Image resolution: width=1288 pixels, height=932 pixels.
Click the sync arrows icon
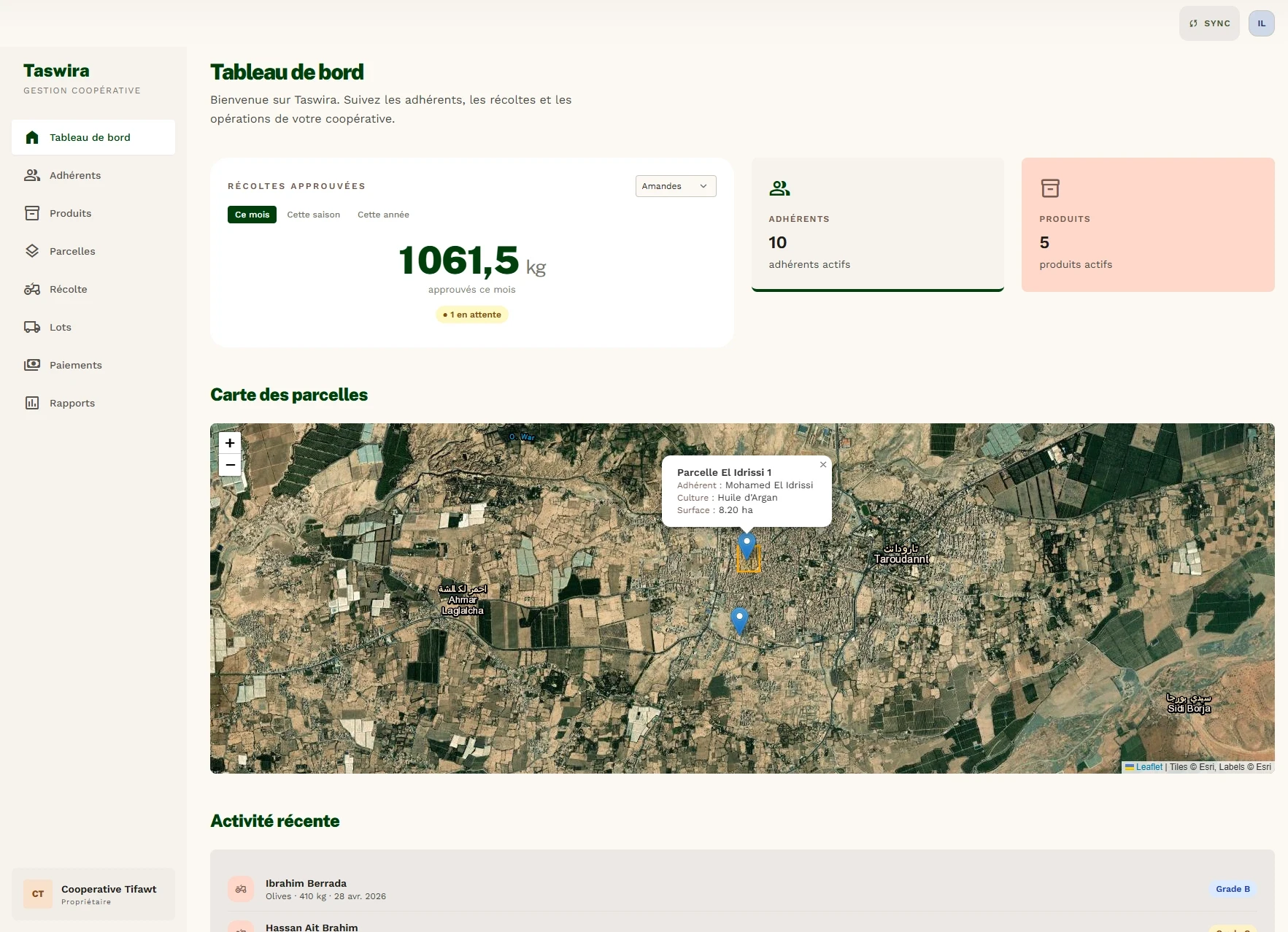[1193, 23]
